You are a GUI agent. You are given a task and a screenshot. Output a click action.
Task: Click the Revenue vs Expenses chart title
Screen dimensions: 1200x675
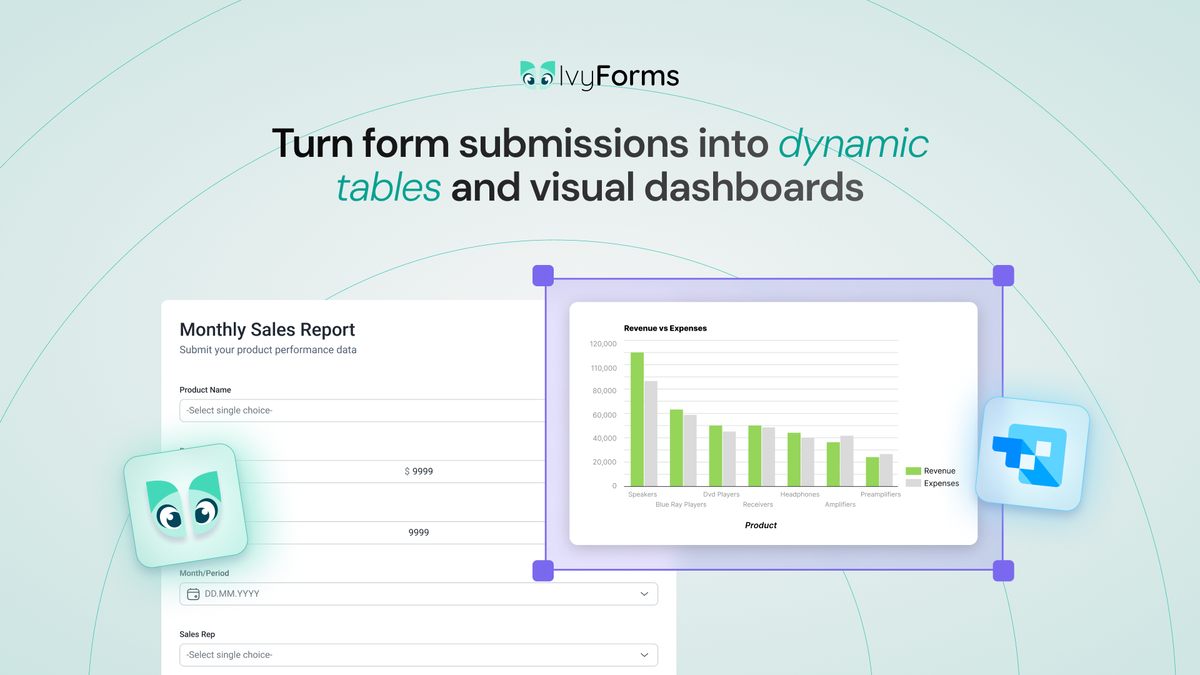coord(665,328)
